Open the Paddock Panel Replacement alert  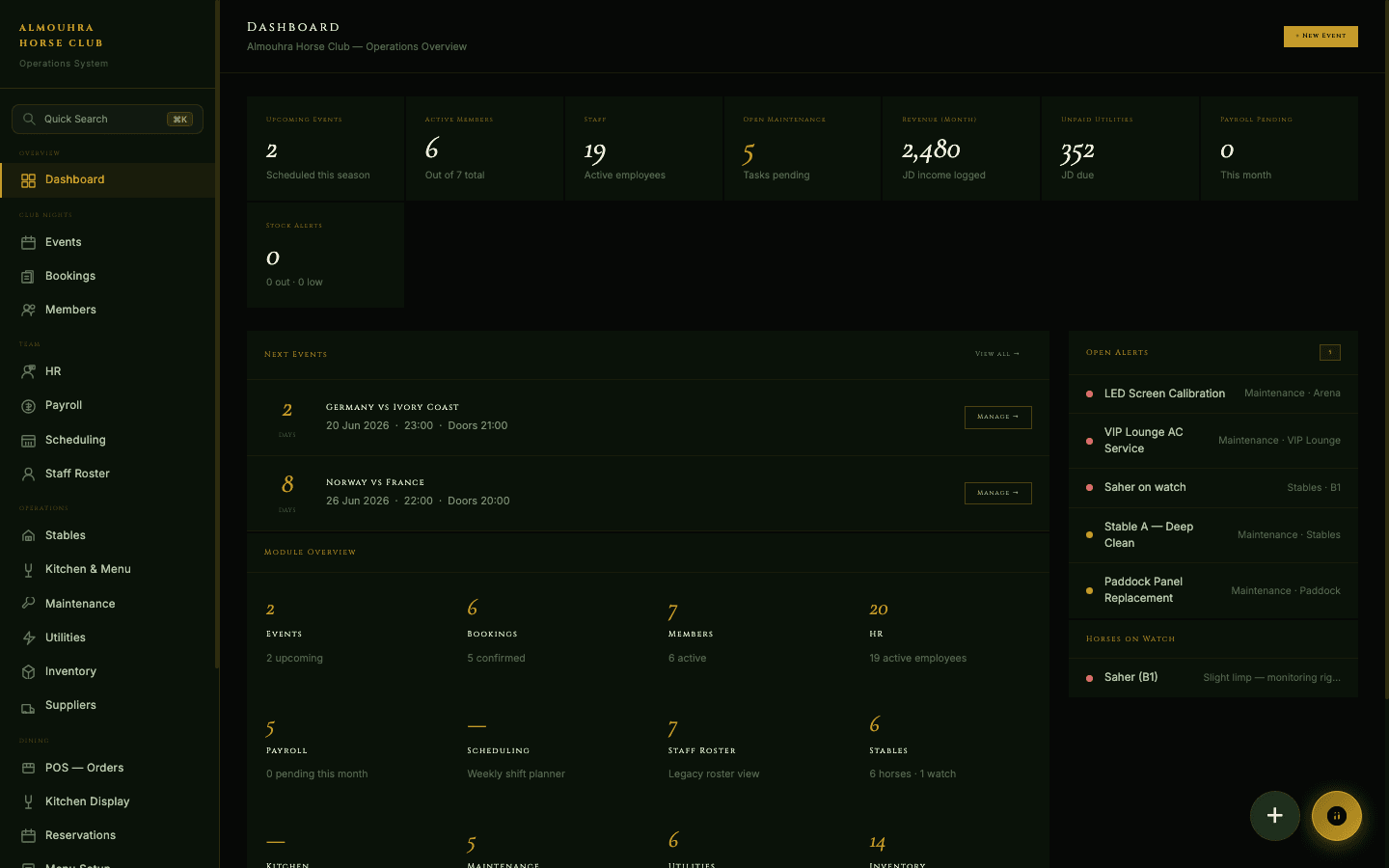tap(1213, 590)
